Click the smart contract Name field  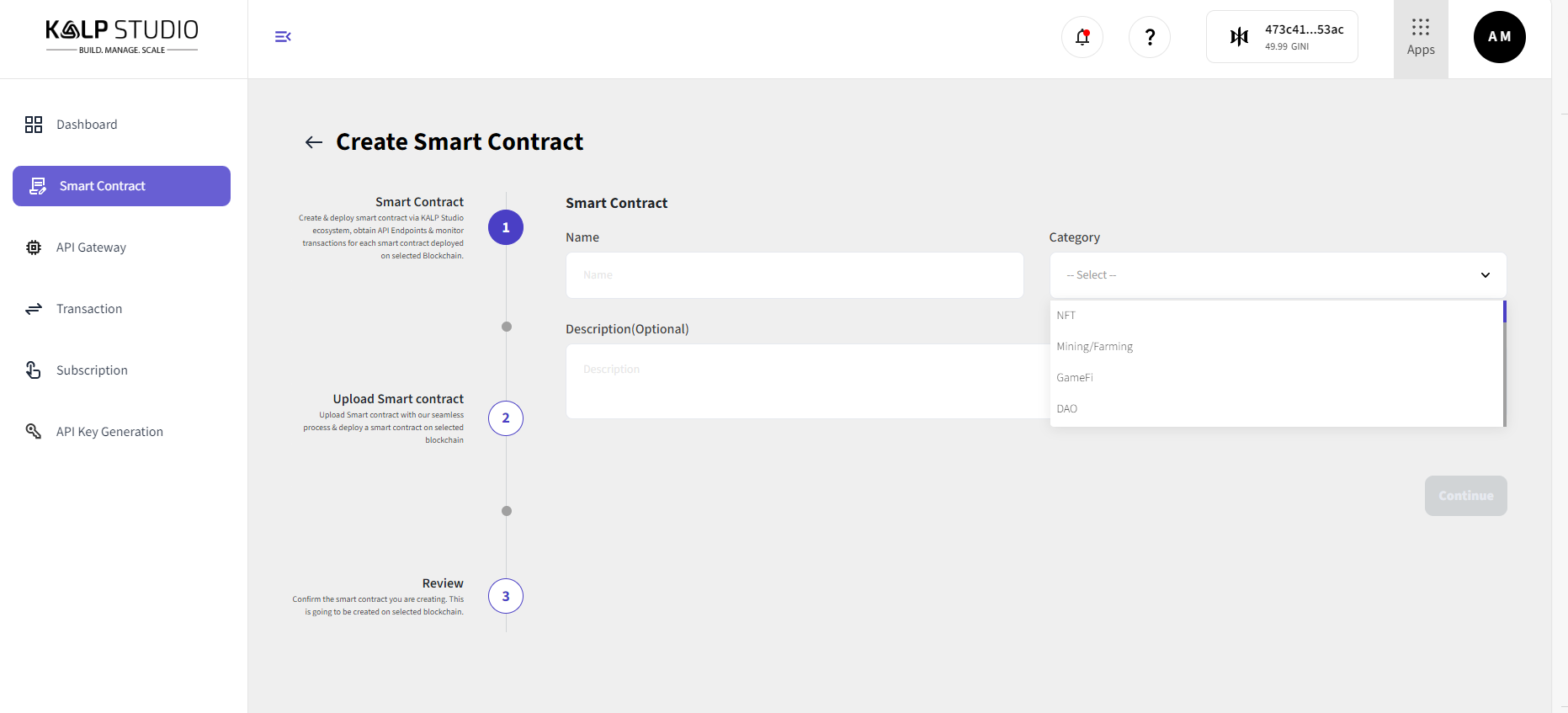click(794, 275)
